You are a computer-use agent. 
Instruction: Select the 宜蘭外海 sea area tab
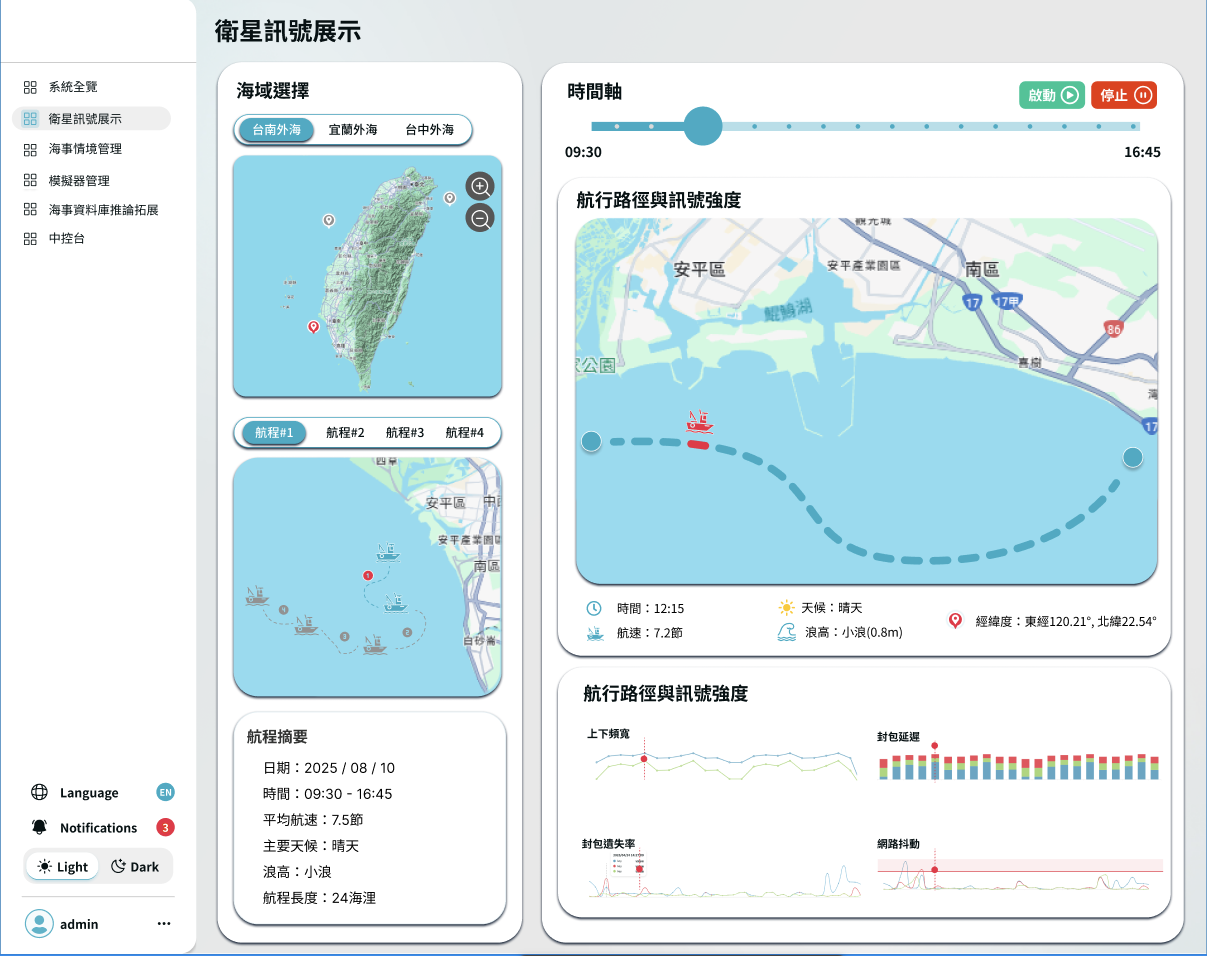tap(353, 130)
